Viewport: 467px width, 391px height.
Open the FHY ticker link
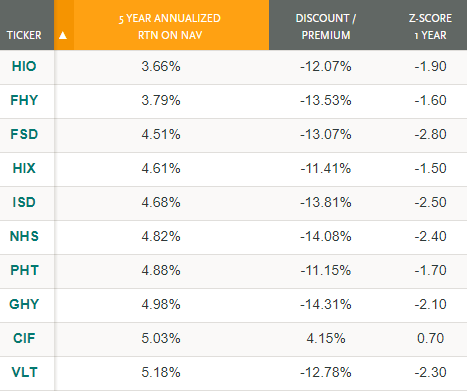pyautogui.click(x=24, y=100)
